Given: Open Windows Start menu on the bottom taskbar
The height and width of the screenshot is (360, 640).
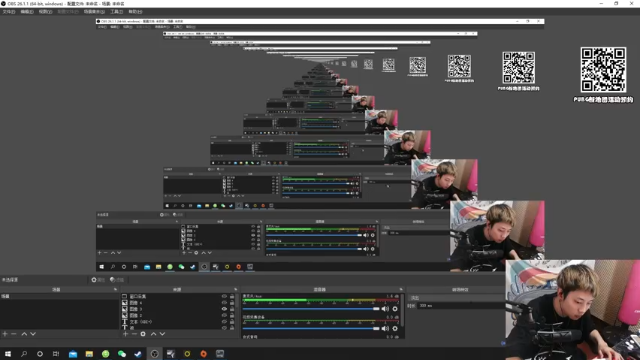Looking at the screenshot, I should tap(8, 354).
